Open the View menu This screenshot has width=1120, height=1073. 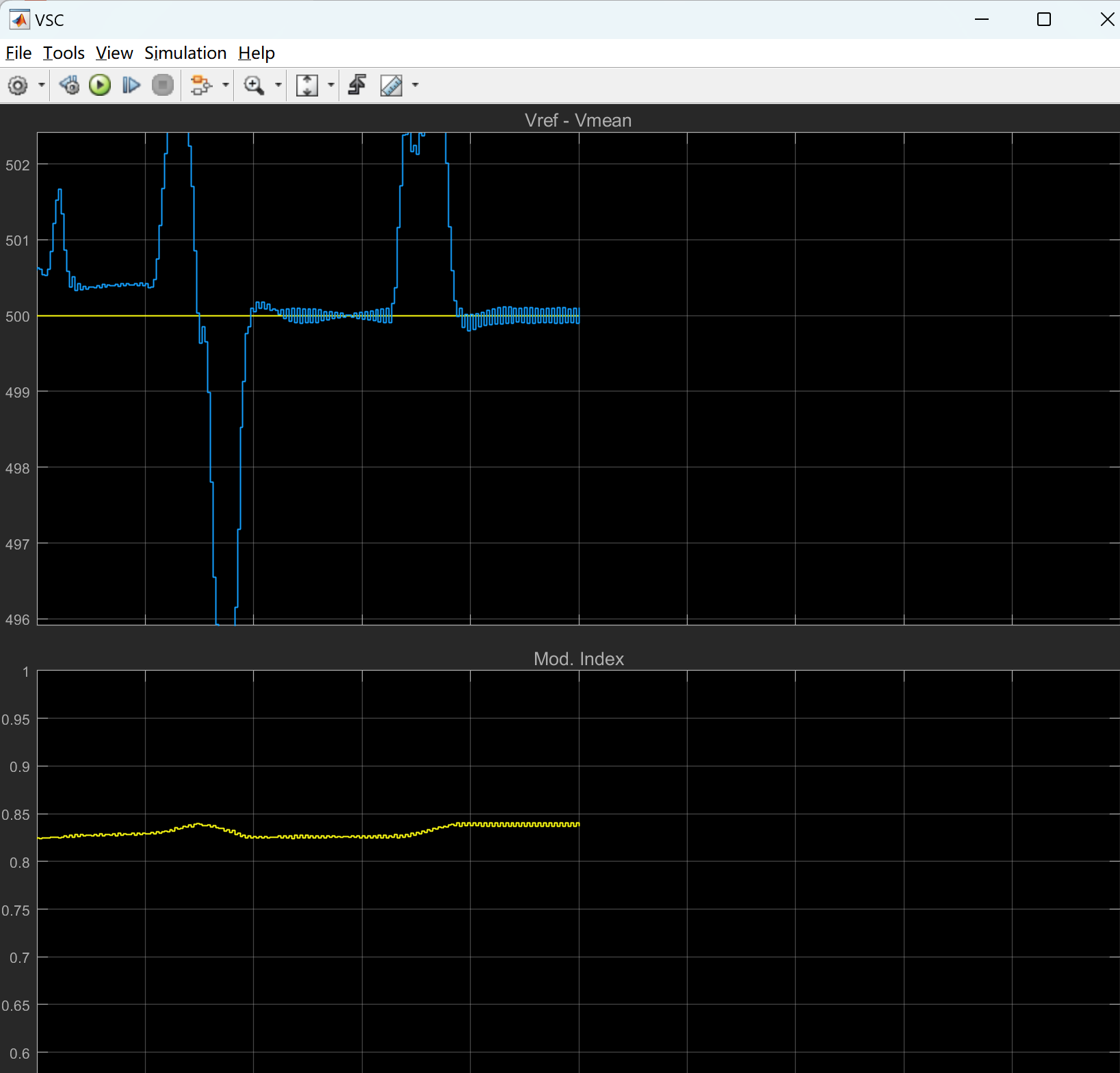point(114,53)
